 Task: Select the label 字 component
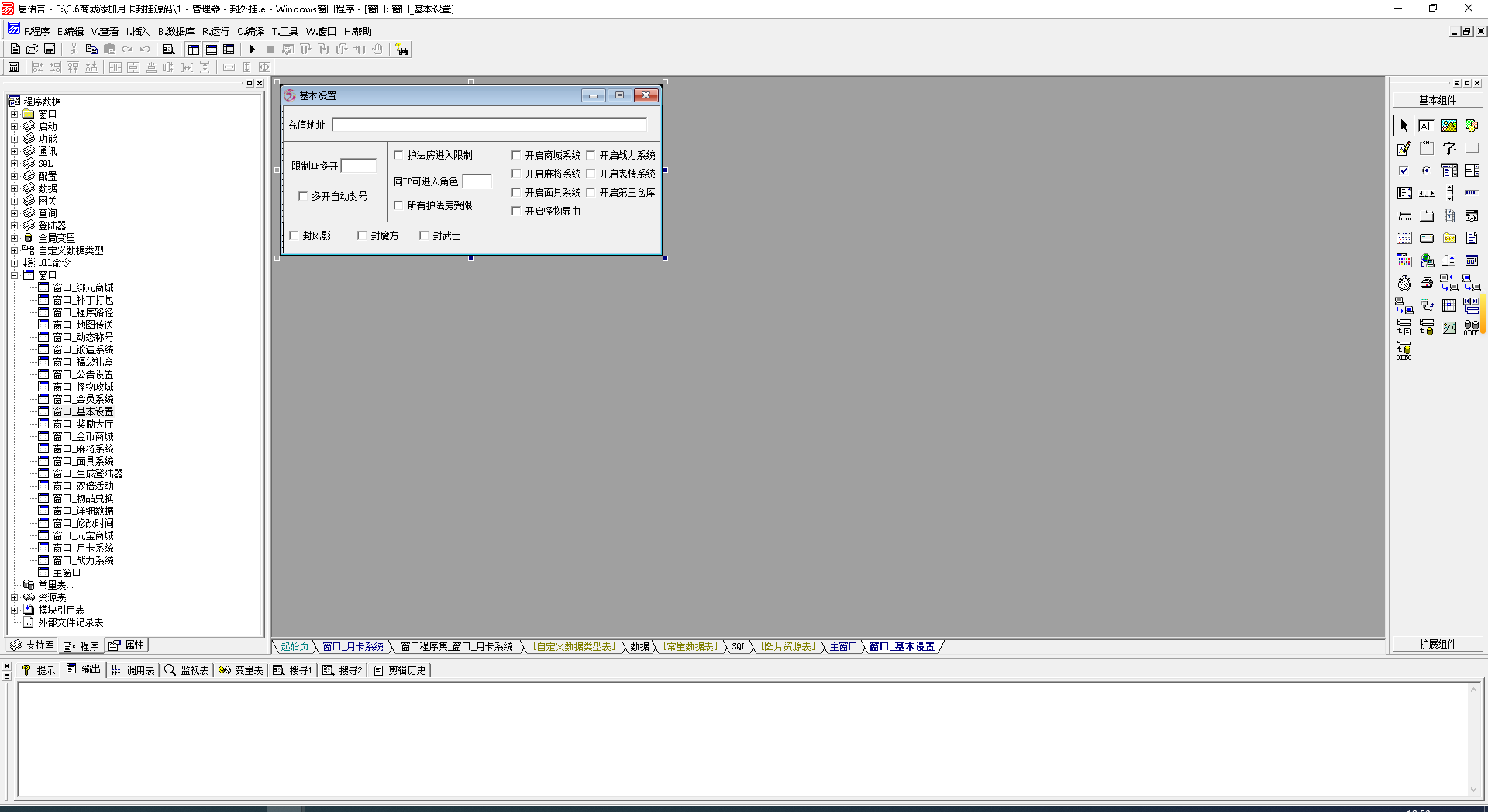(x=1448, y=148)
